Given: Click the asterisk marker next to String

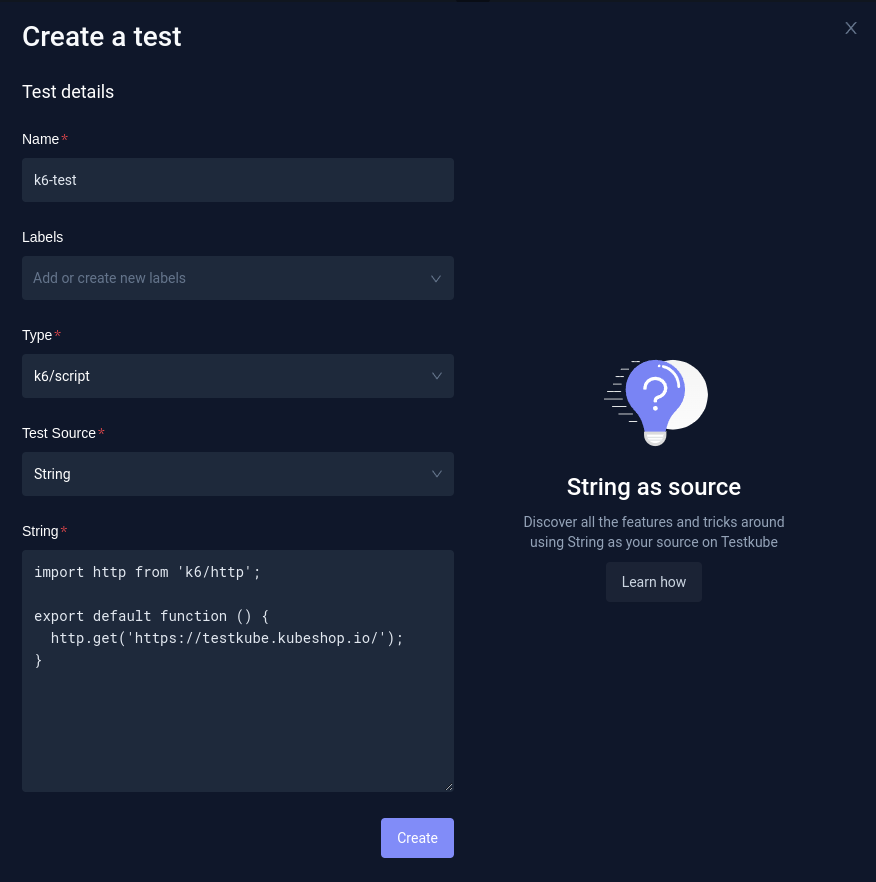Looking at the screenshot, I should (x=63, y=531).
